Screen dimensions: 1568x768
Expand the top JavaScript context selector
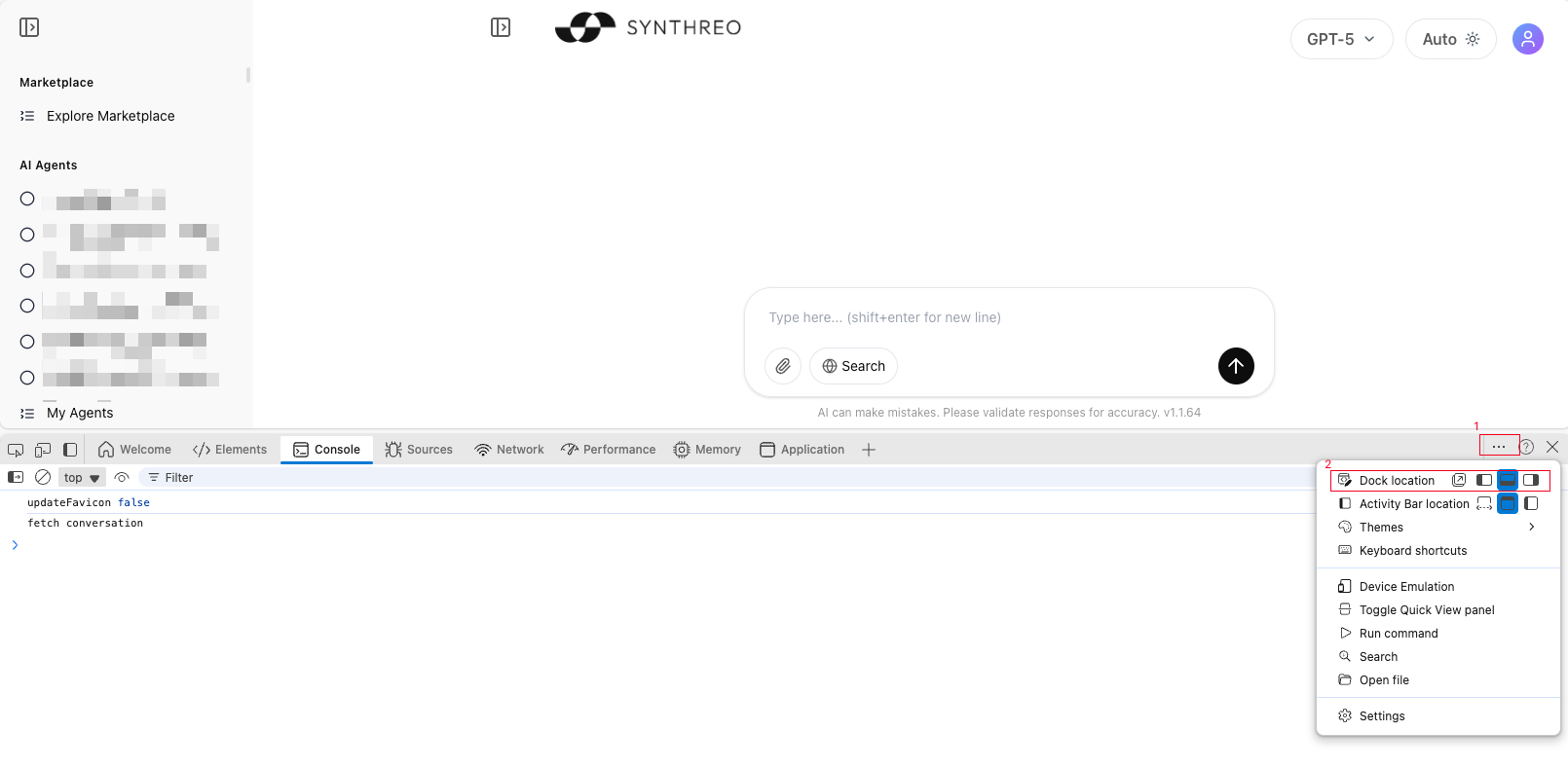[82, 478]
